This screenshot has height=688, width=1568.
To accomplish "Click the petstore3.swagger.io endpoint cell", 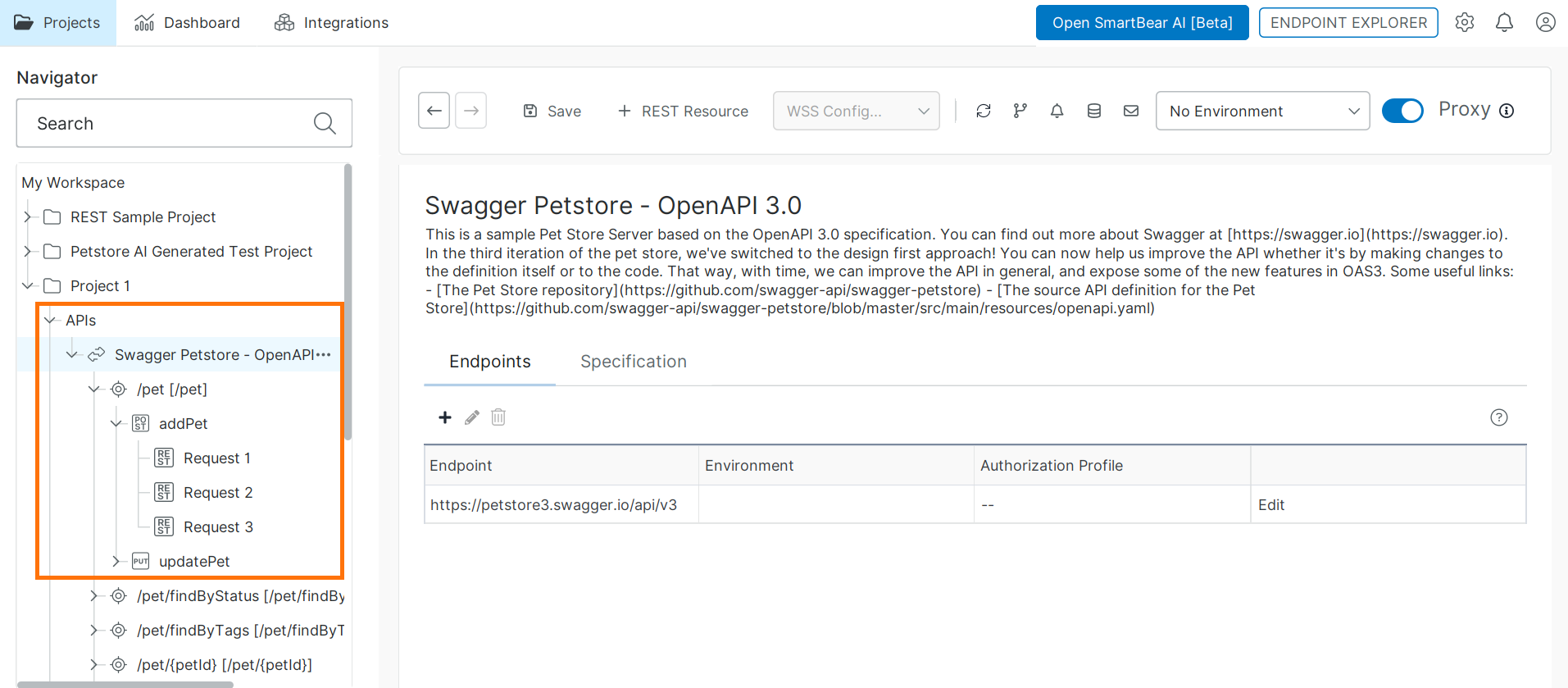I will 561,504.
